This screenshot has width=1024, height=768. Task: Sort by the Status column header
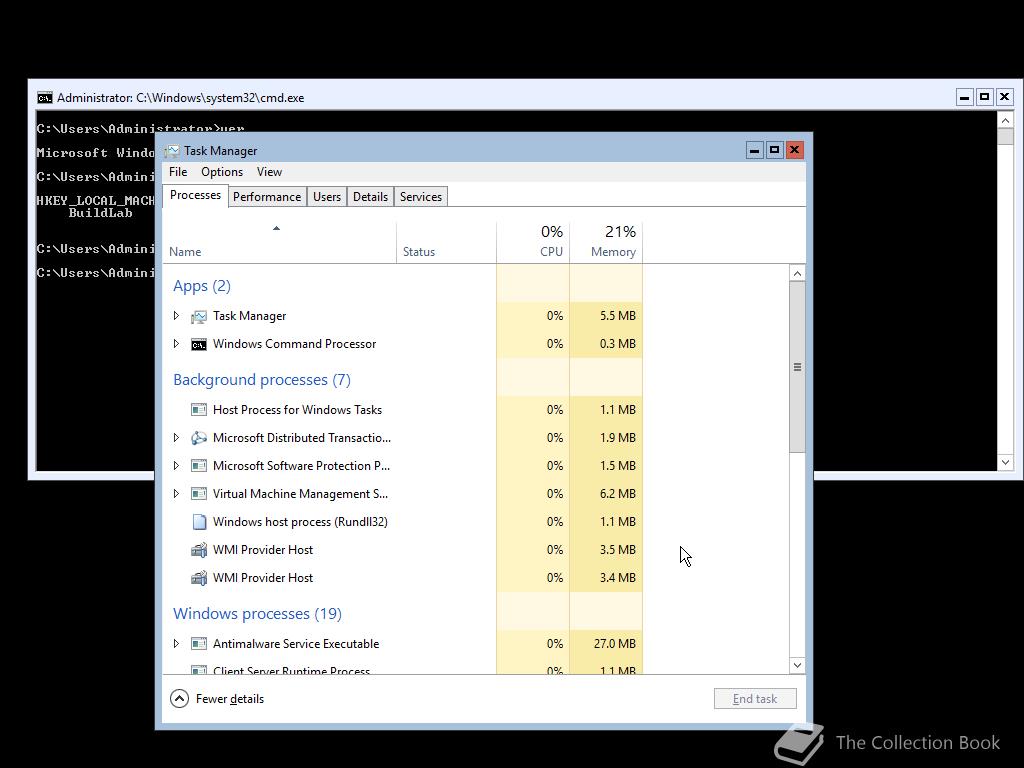click(x=447, y=243)
